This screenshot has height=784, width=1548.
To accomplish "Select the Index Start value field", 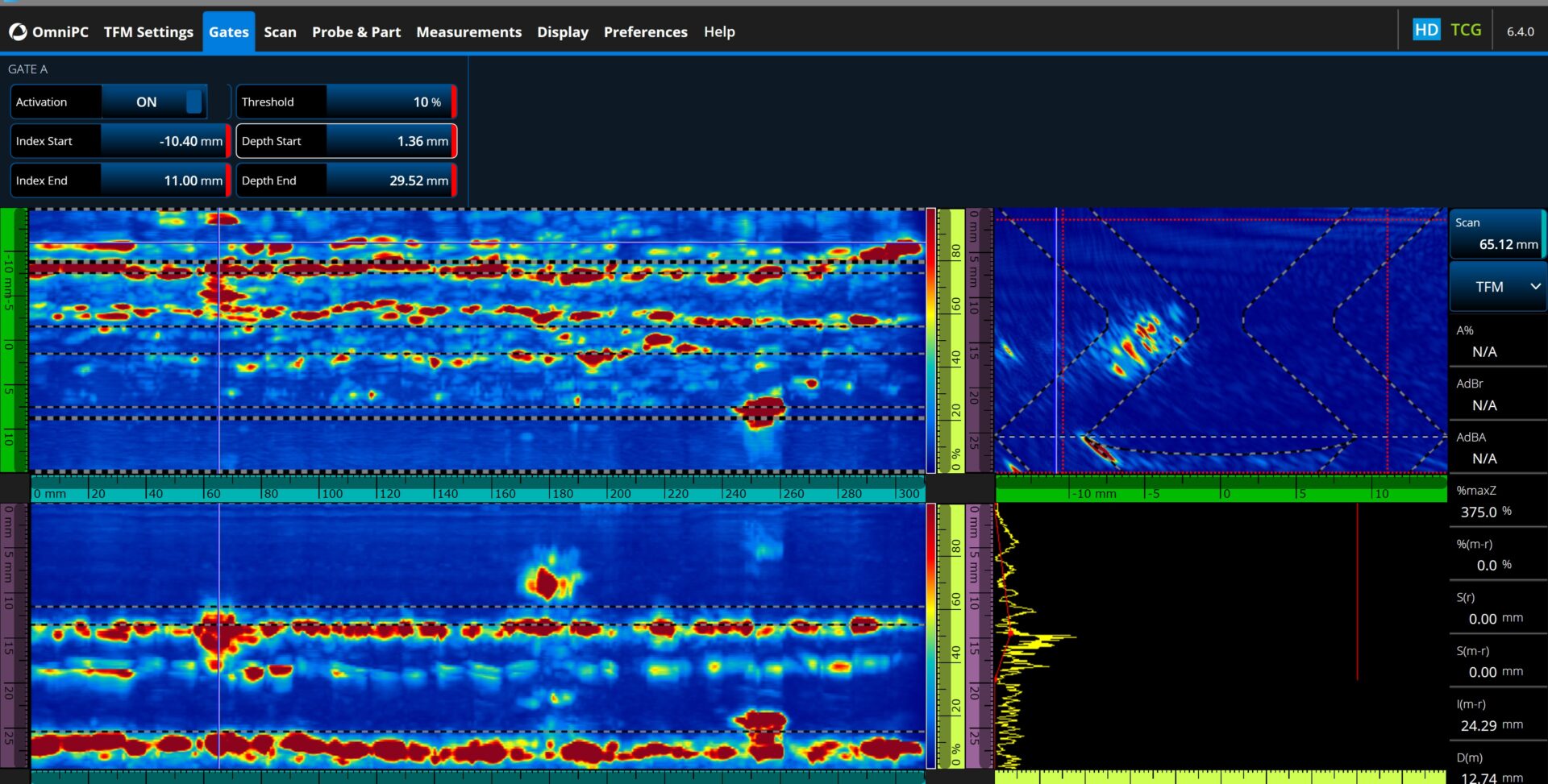I will coord(164,141).
